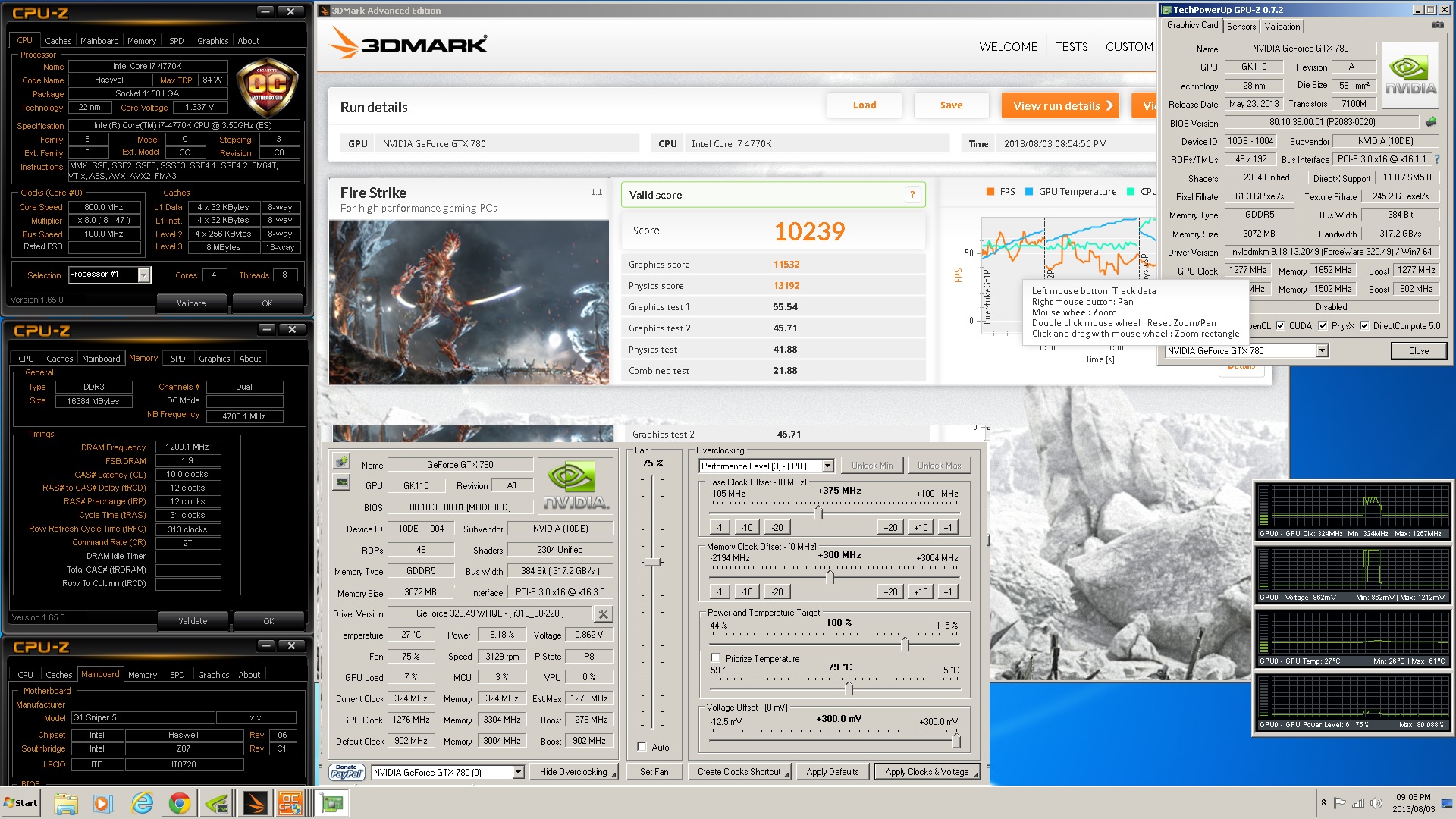Toggle the DirectCompute 5.0 checkbox
The height and width of the screenshot is (819, 1456).
[1364, 326]
